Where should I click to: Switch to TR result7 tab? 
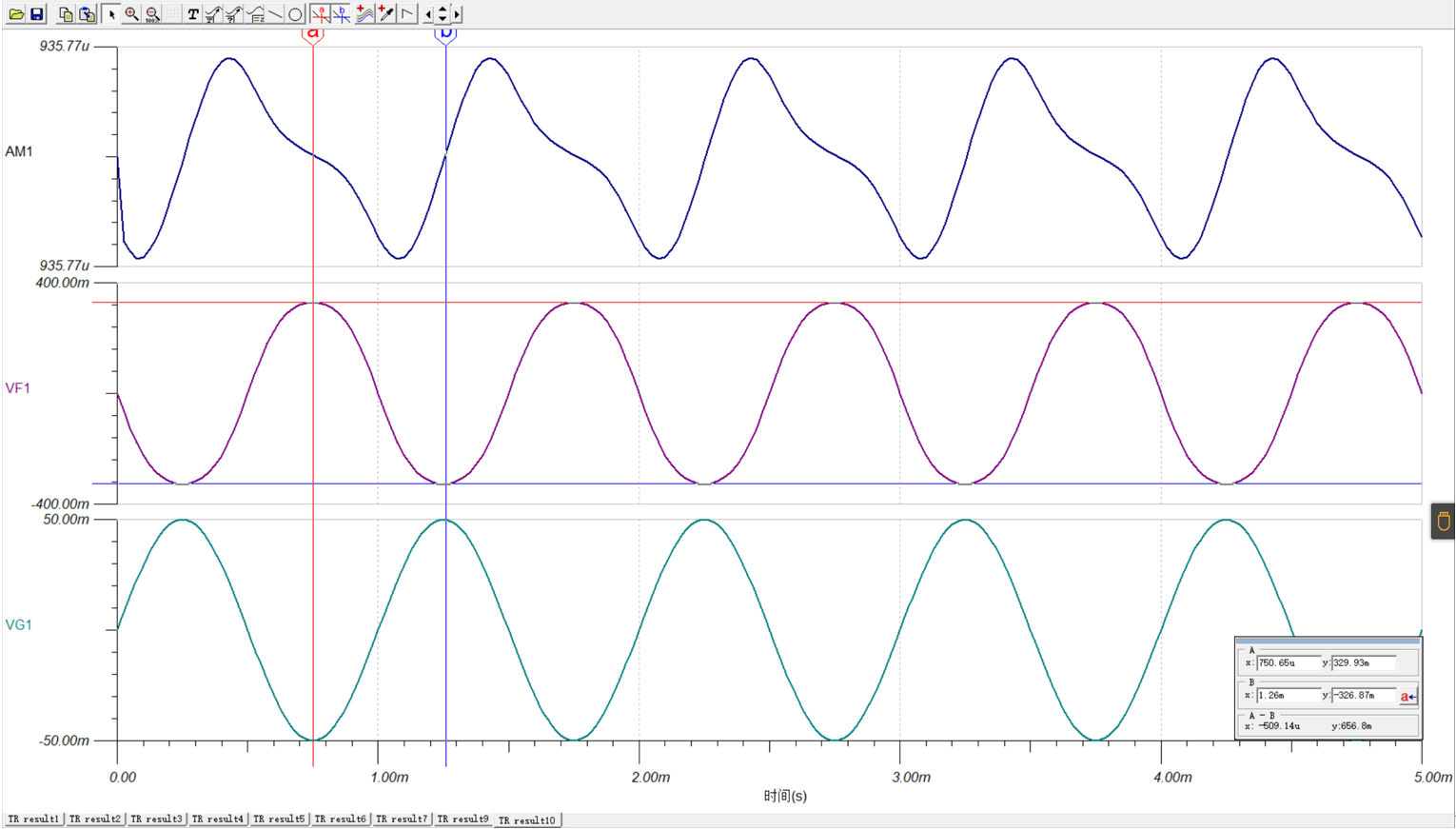[x=402, y=819]
